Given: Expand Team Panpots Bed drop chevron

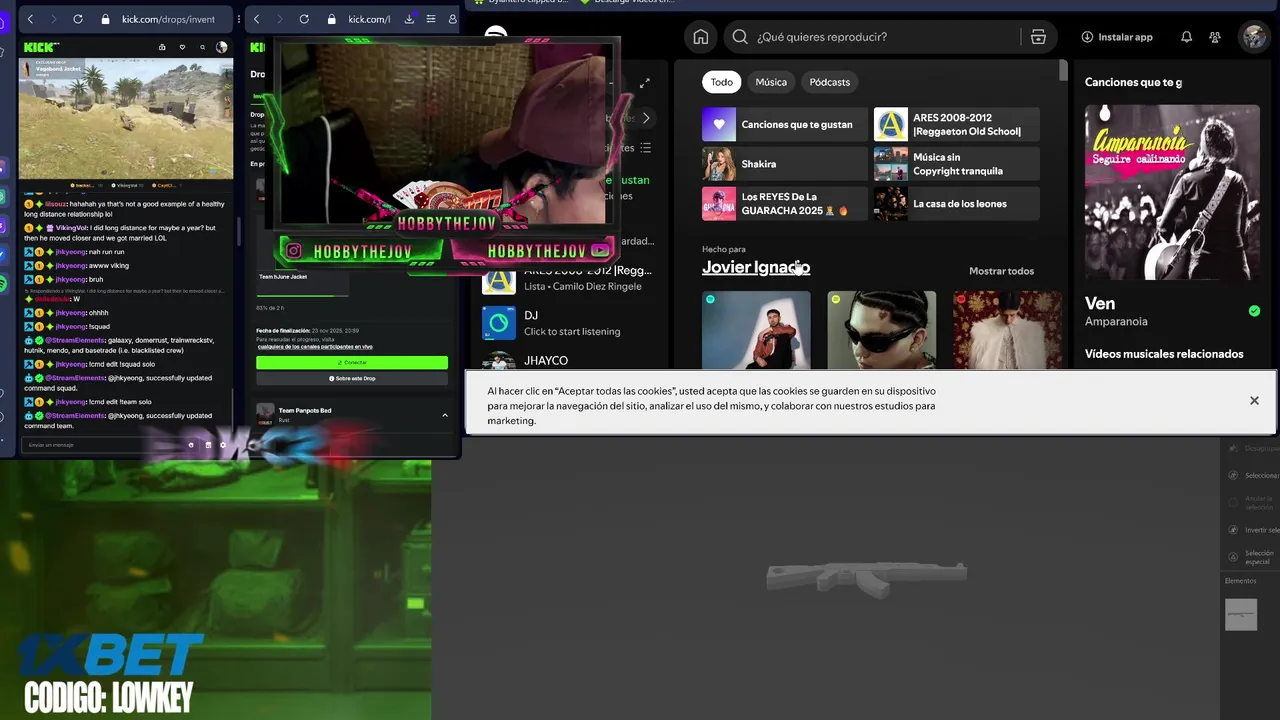Looking at the screenshot, I should tap(445, 415).
